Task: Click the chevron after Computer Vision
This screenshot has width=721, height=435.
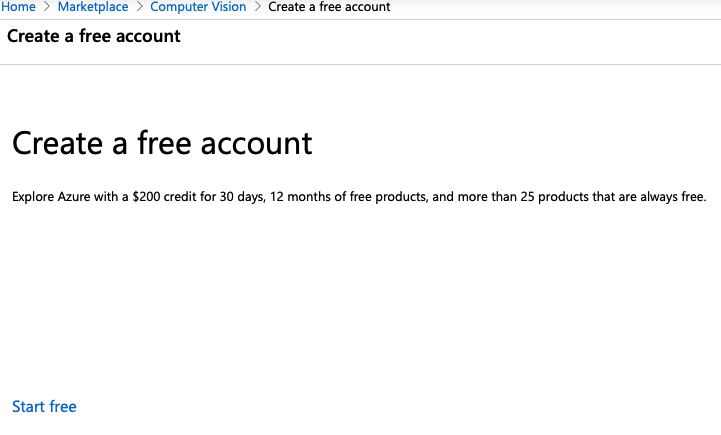Action: 257,7
